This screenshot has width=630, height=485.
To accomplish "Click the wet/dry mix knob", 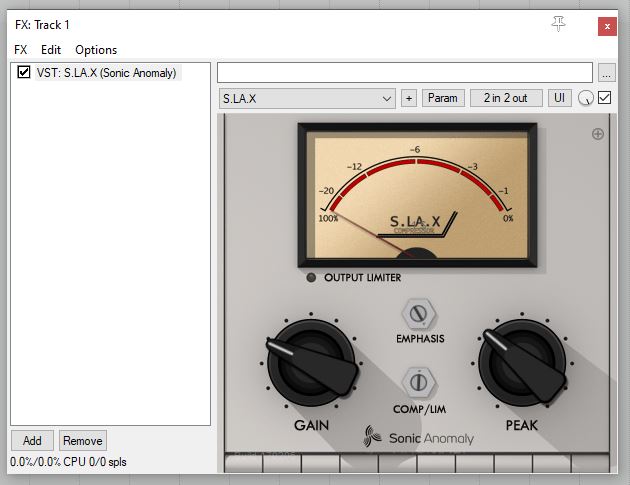I will 585,98.
